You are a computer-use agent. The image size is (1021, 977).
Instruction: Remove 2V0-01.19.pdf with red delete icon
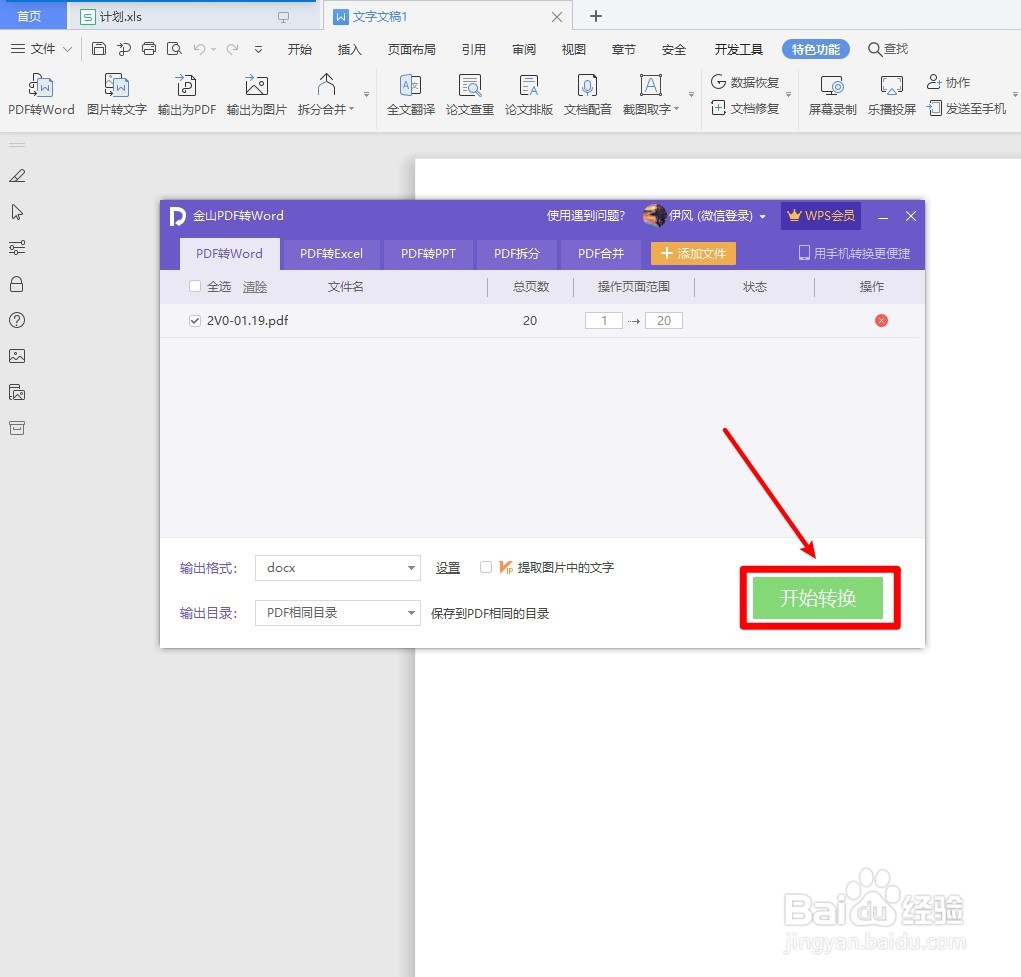(881, 320)
